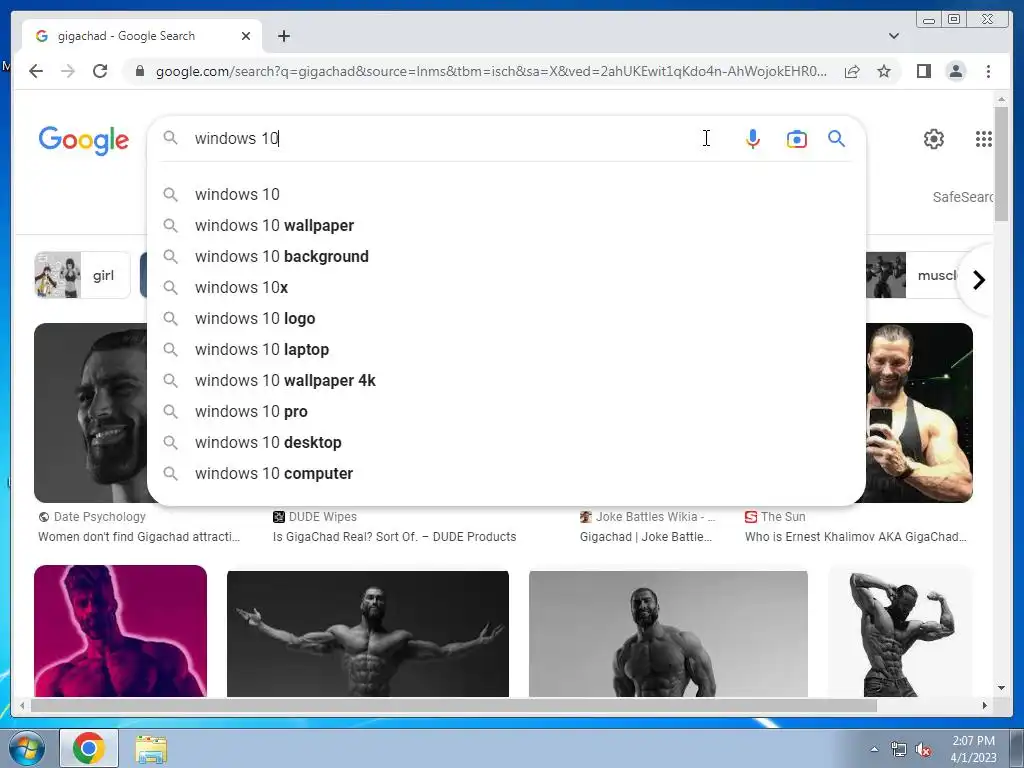The height and width of the screenshot is (768, 1024).
Task: Click the 'girl' filter chip
Action: click(x=82, y=275)
